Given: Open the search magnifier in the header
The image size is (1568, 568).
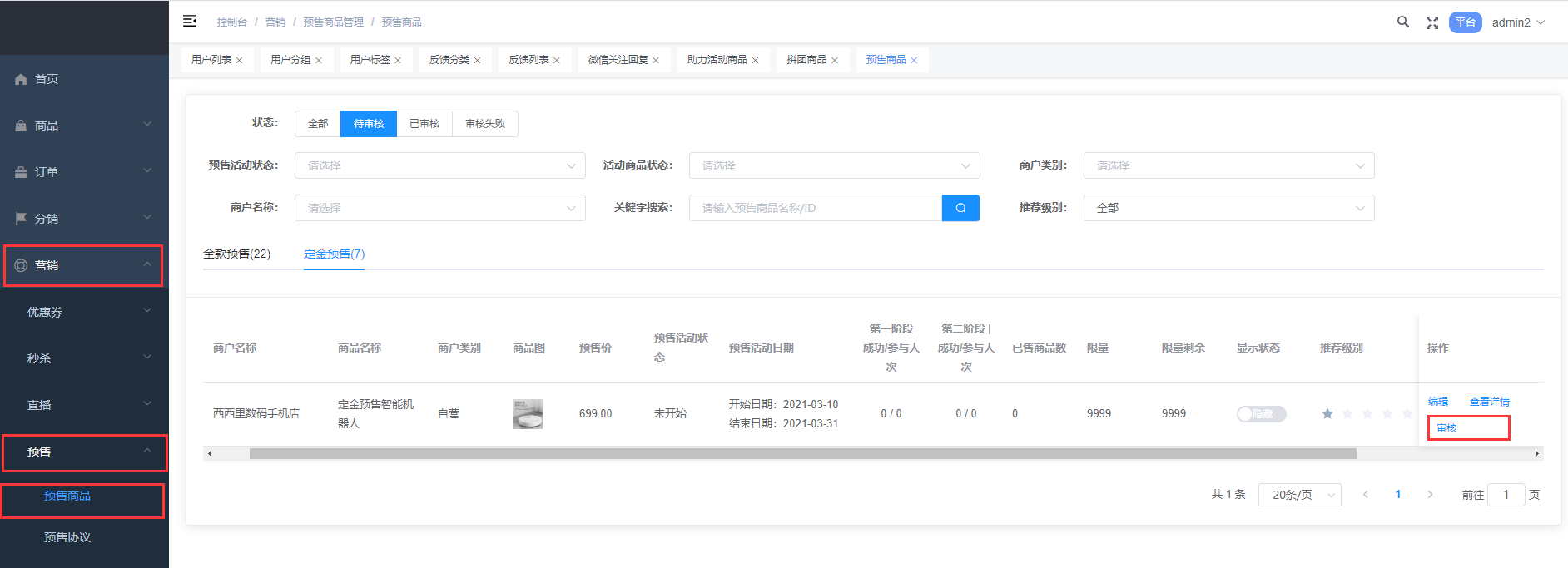Looking at the screenshot, I should 1402,22.
